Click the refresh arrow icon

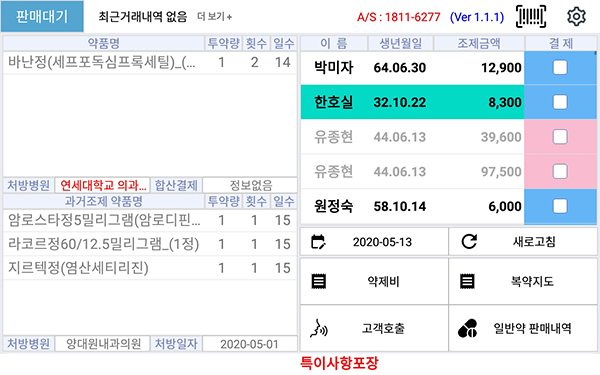click(469, 241)
